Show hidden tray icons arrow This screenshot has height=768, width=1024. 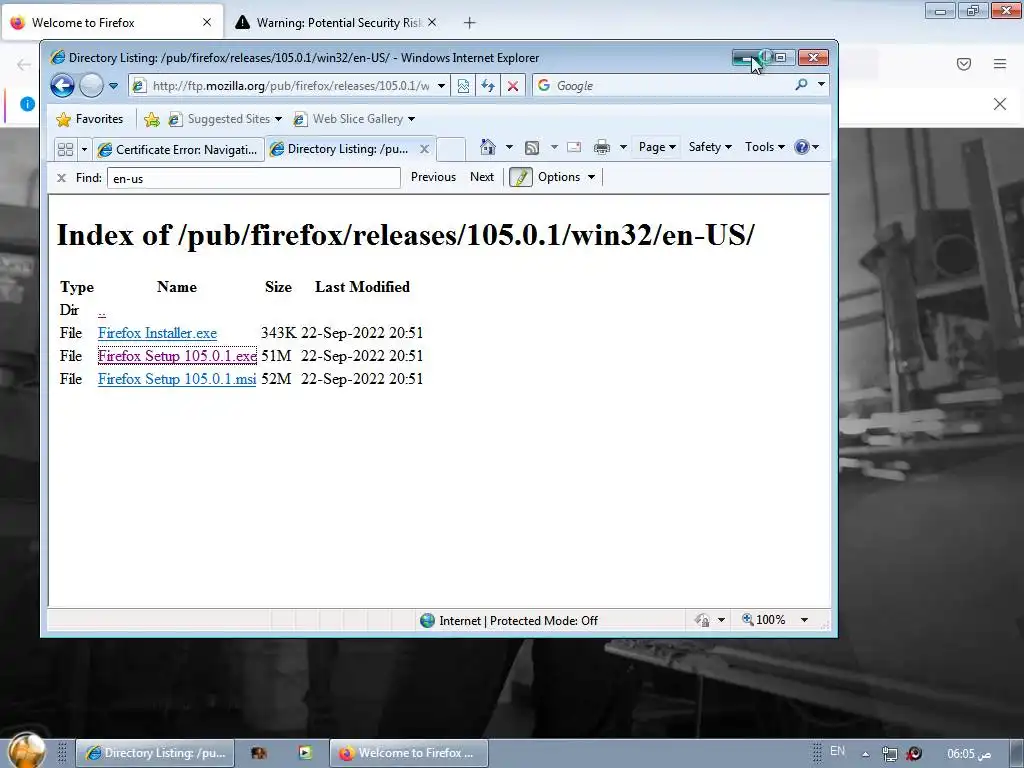tap(865, 754)
